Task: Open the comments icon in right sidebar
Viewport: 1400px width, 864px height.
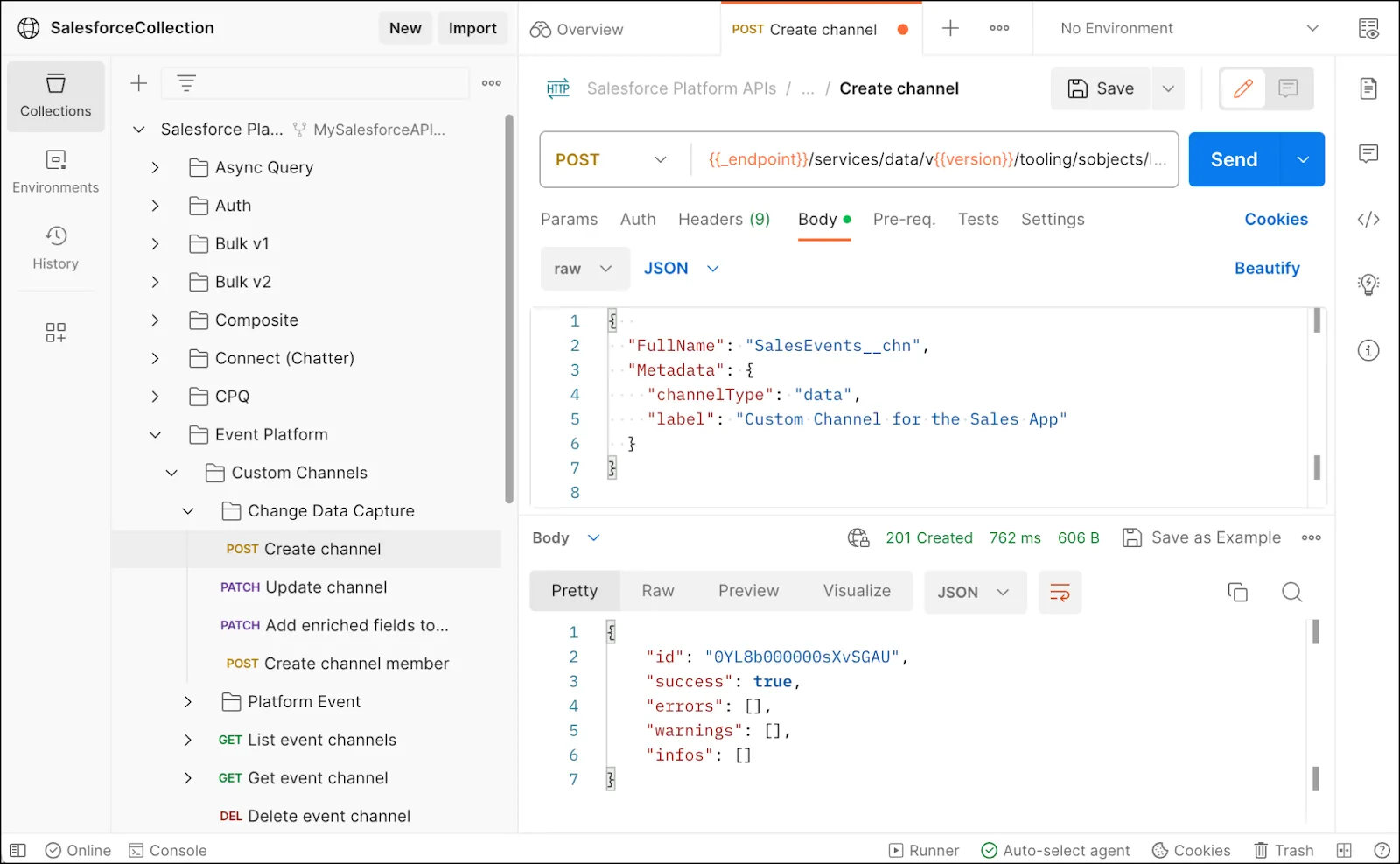Action: [x=1368, y=154]
